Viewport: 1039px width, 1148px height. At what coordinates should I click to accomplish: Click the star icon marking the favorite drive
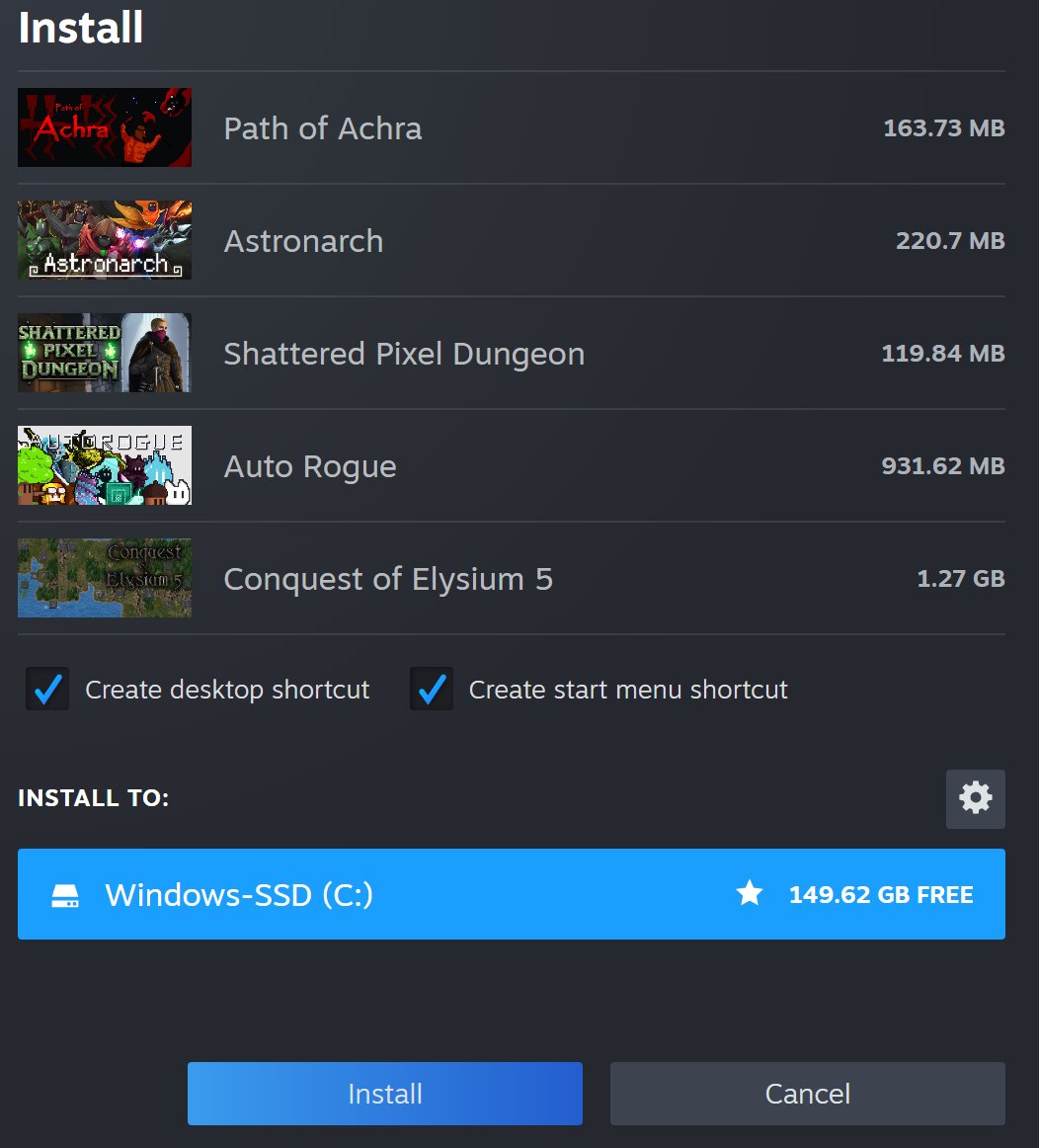(x=750, y=893)
